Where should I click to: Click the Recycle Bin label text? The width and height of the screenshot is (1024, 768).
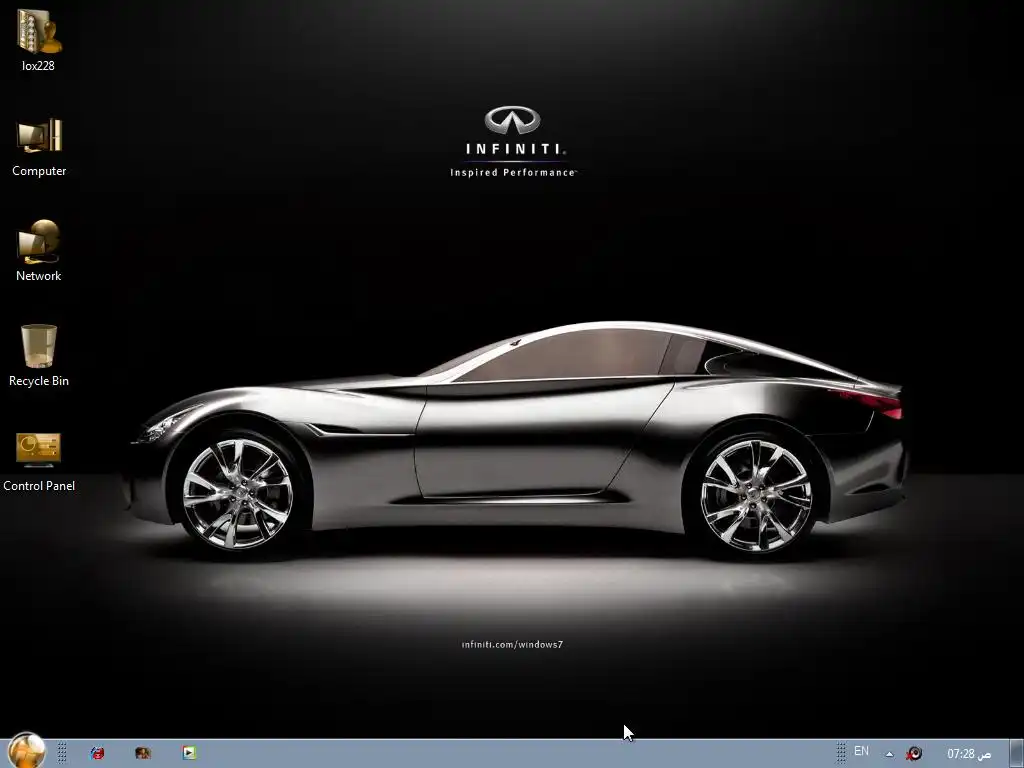coord(39,381)
